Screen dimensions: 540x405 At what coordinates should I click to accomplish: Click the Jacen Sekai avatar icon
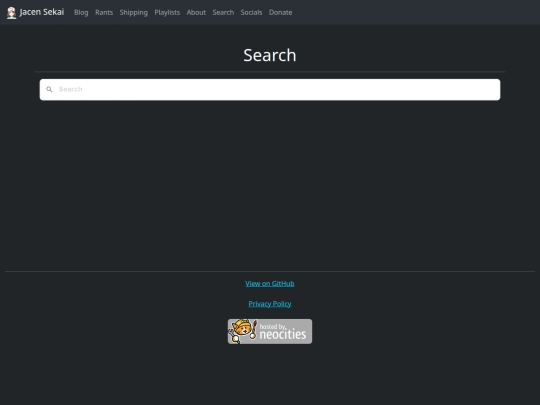point(11,13)
